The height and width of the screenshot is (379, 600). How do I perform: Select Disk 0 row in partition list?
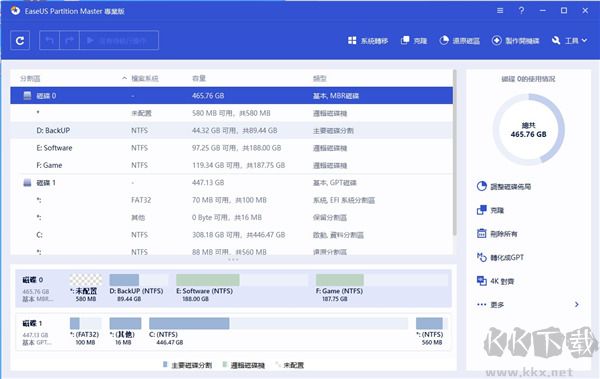[231, 96]
